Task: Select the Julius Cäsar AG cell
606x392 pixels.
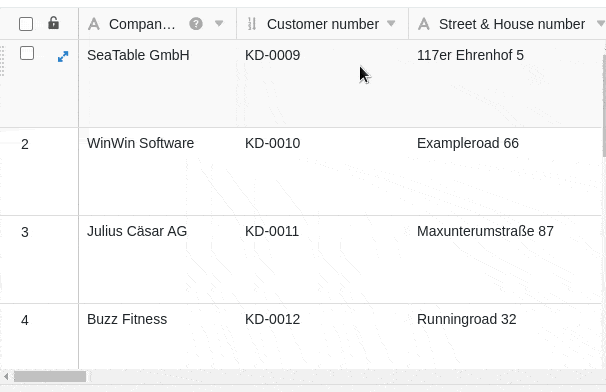Action: [x=158, y=260]
